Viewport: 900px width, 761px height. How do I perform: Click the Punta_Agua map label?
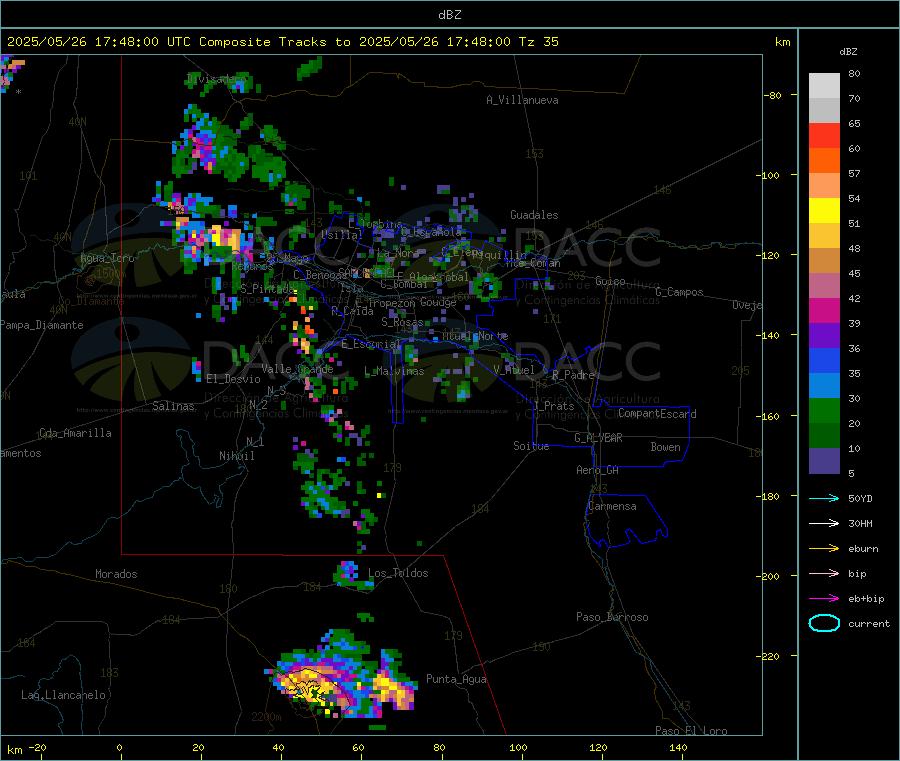coord(456,680)
